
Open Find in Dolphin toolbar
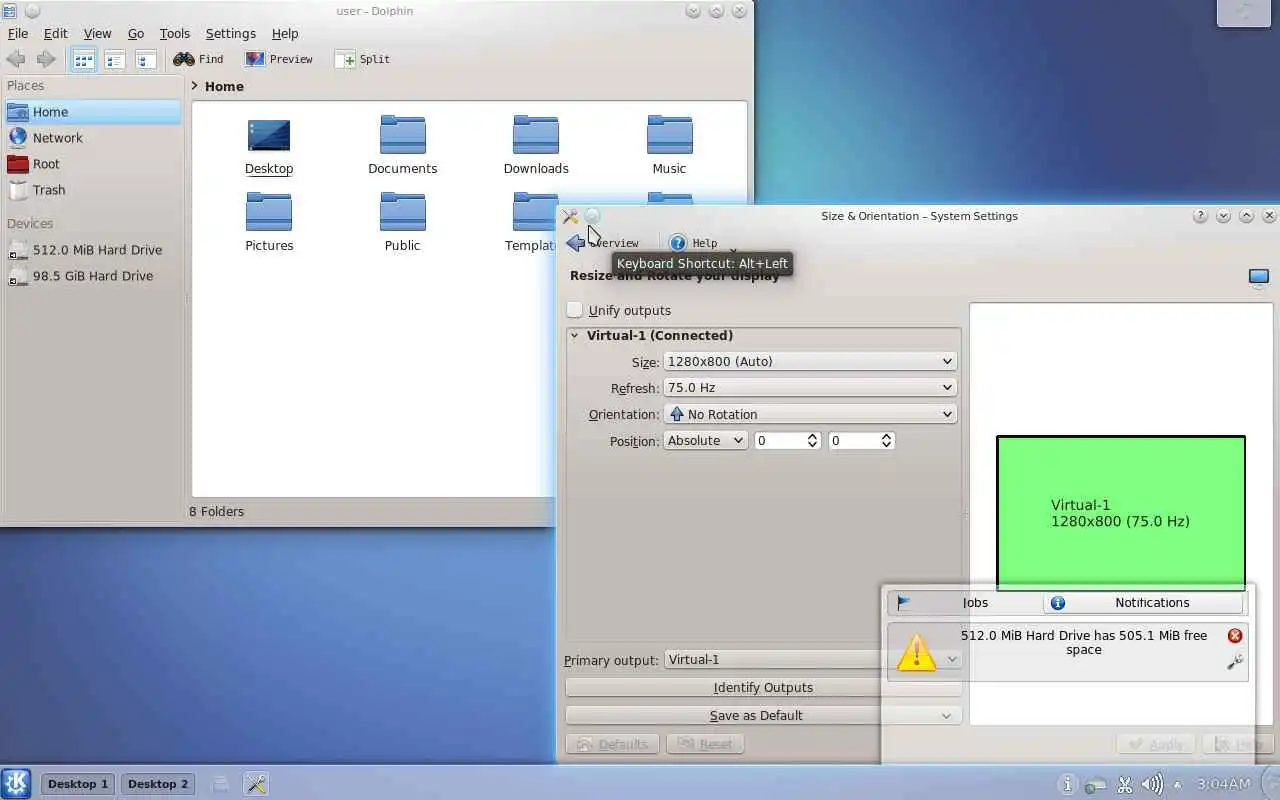pos(198,60)
